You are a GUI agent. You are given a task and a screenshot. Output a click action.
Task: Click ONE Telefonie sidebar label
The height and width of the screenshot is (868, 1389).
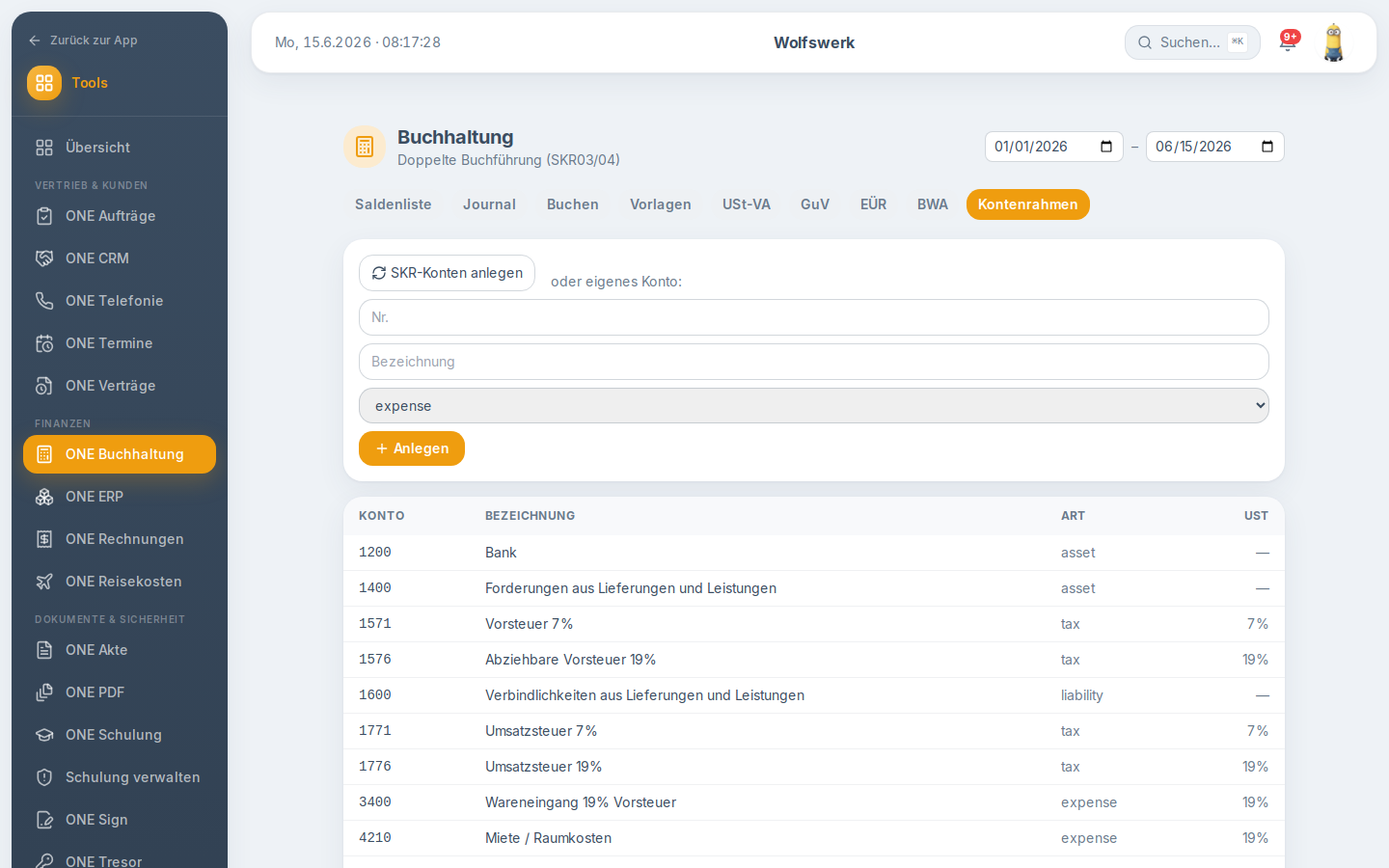click(x=115, y=301)
